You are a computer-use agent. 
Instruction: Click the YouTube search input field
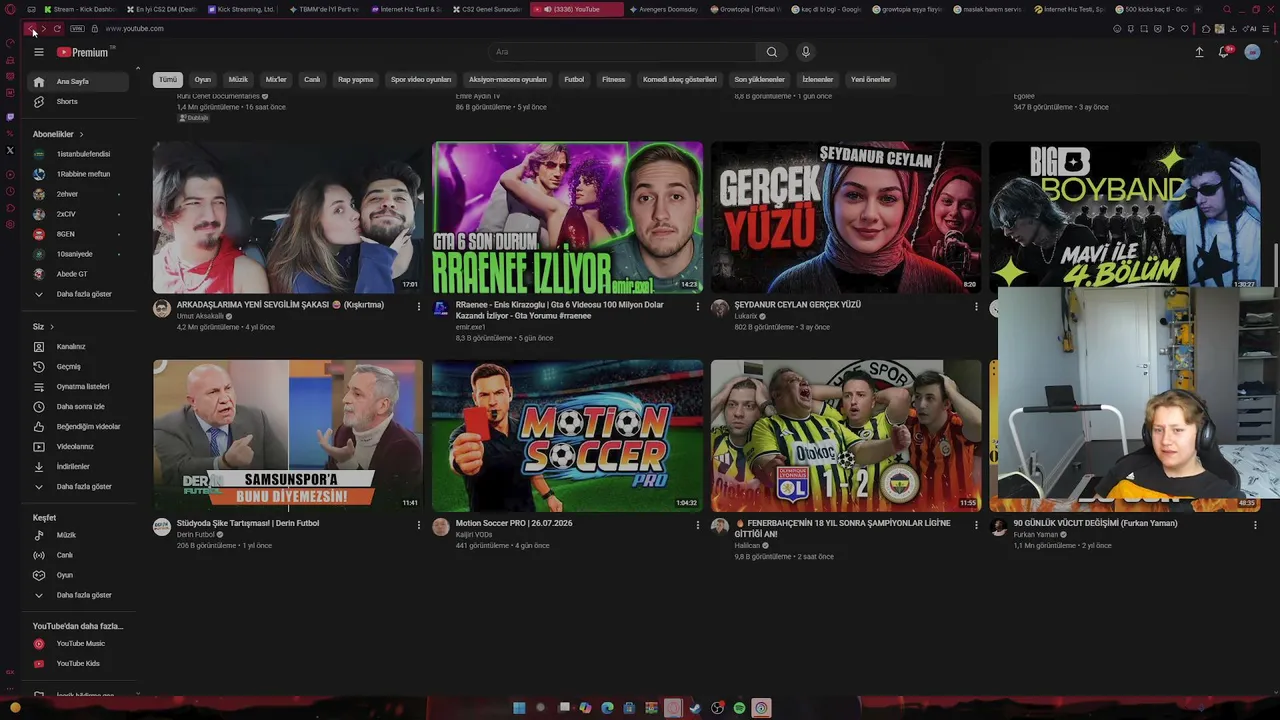click(x=622, y=52)
